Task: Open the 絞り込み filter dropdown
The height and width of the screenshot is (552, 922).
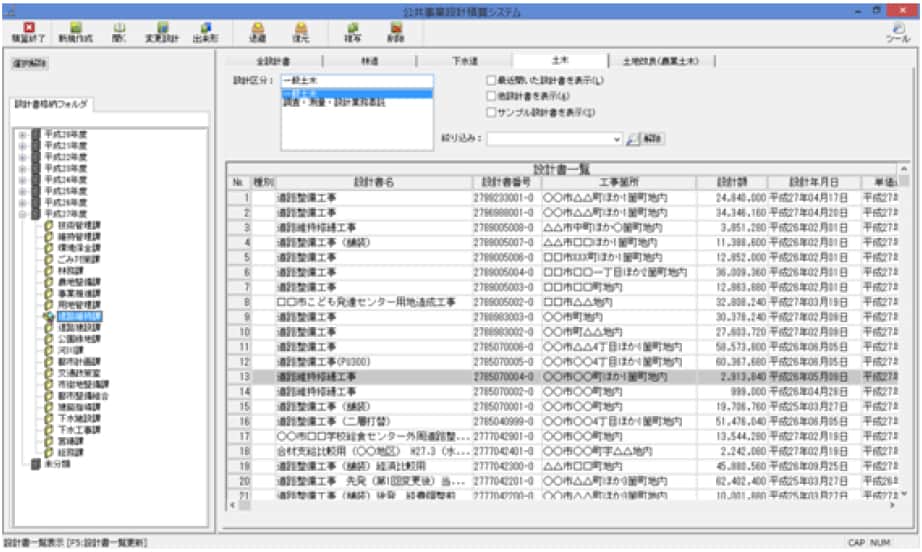Action: pyautogui.click(x=617, y=139)
